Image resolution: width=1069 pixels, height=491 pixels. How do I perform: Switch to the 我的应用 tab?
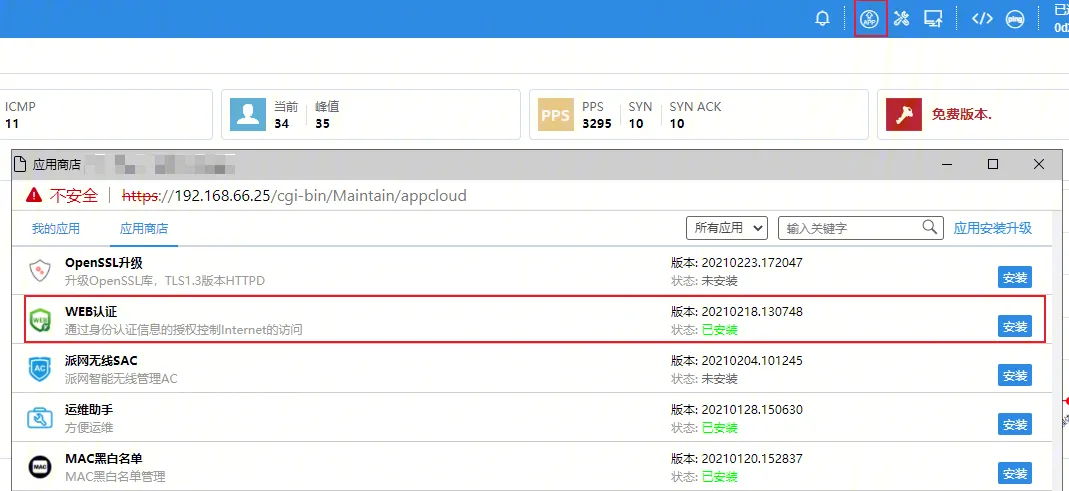click(x=56, y=229)
